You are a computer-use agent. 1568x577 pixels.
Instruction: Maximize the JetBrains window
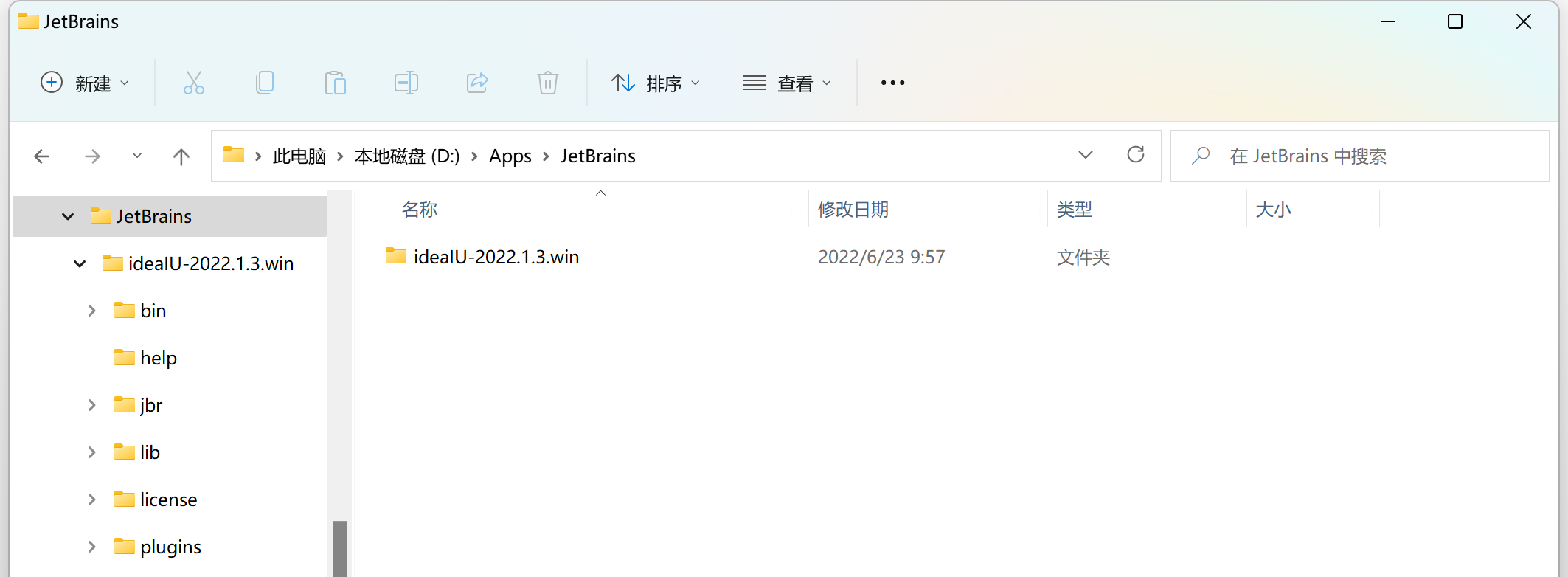click(x=1455, y=22)
